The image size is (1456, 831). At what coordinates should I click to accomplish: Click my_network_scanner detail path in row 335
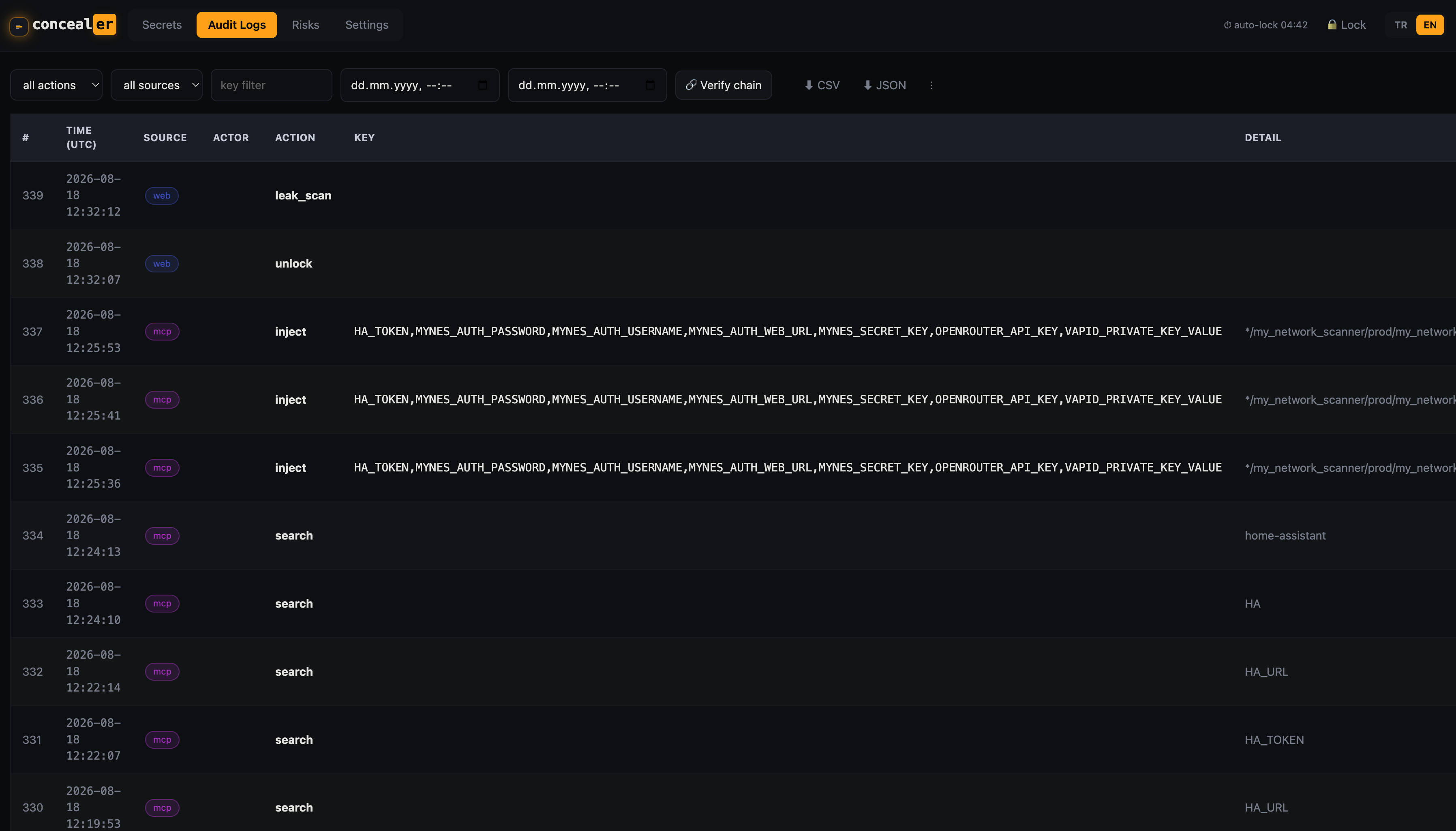(x=1350, y=467)
